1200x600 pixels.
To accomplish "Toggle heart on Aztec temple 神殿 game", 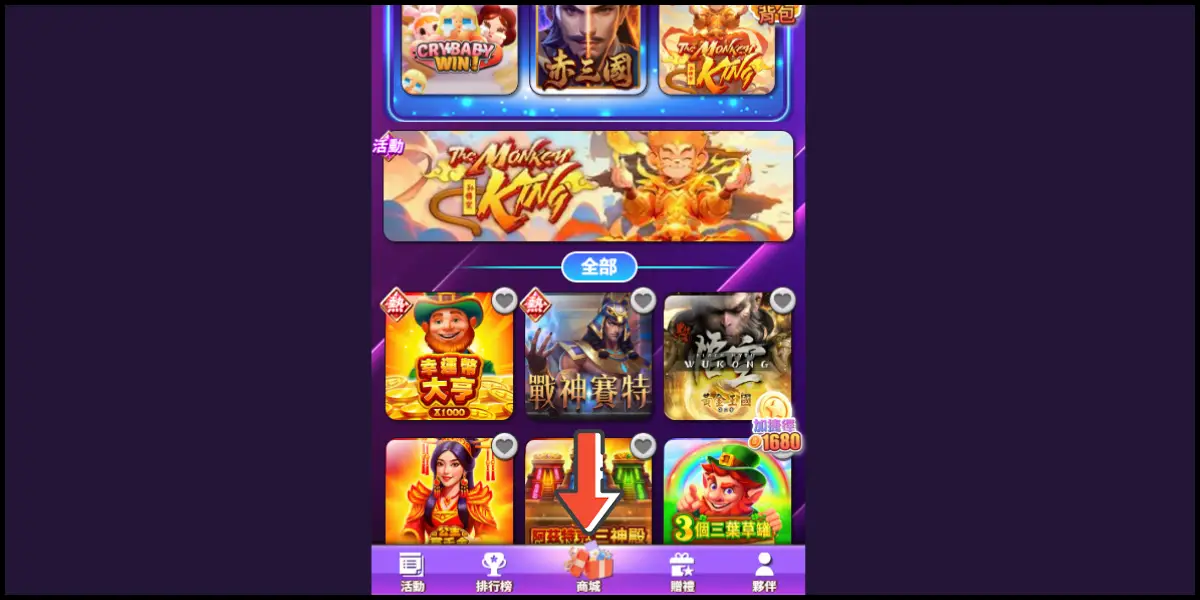I will pos(643,445).
